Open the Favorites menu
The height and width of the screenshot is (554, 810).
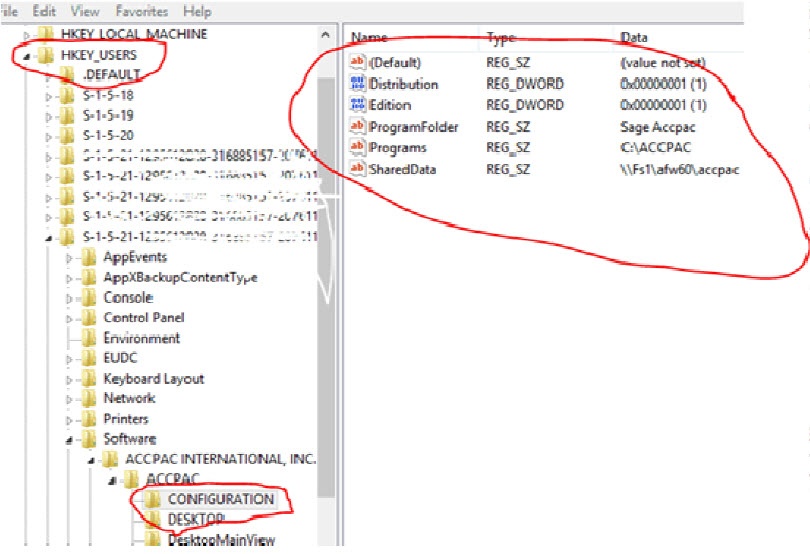pos(142,11)
